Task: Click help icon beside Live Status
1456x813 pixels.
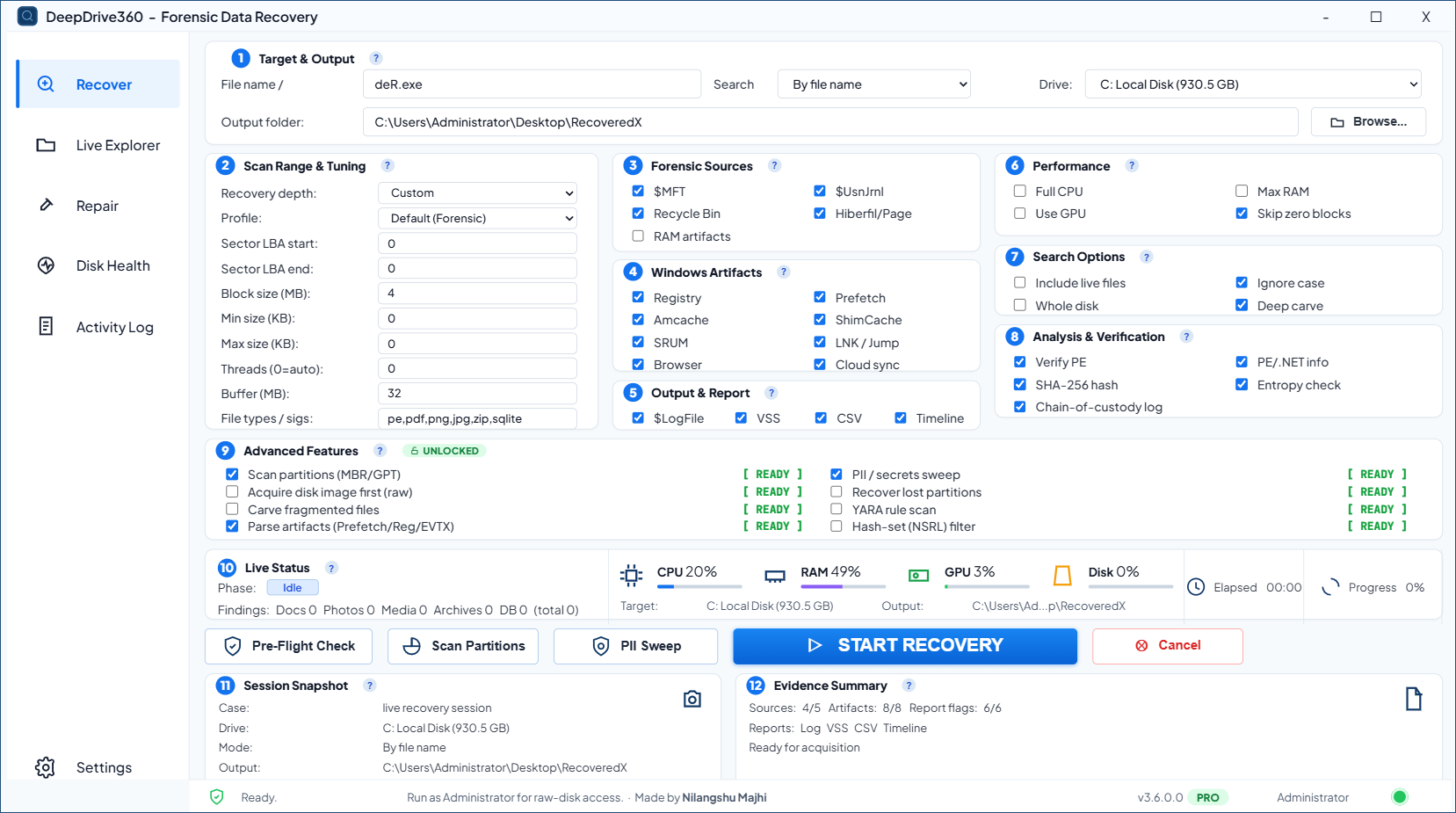Action: point(331,569)
